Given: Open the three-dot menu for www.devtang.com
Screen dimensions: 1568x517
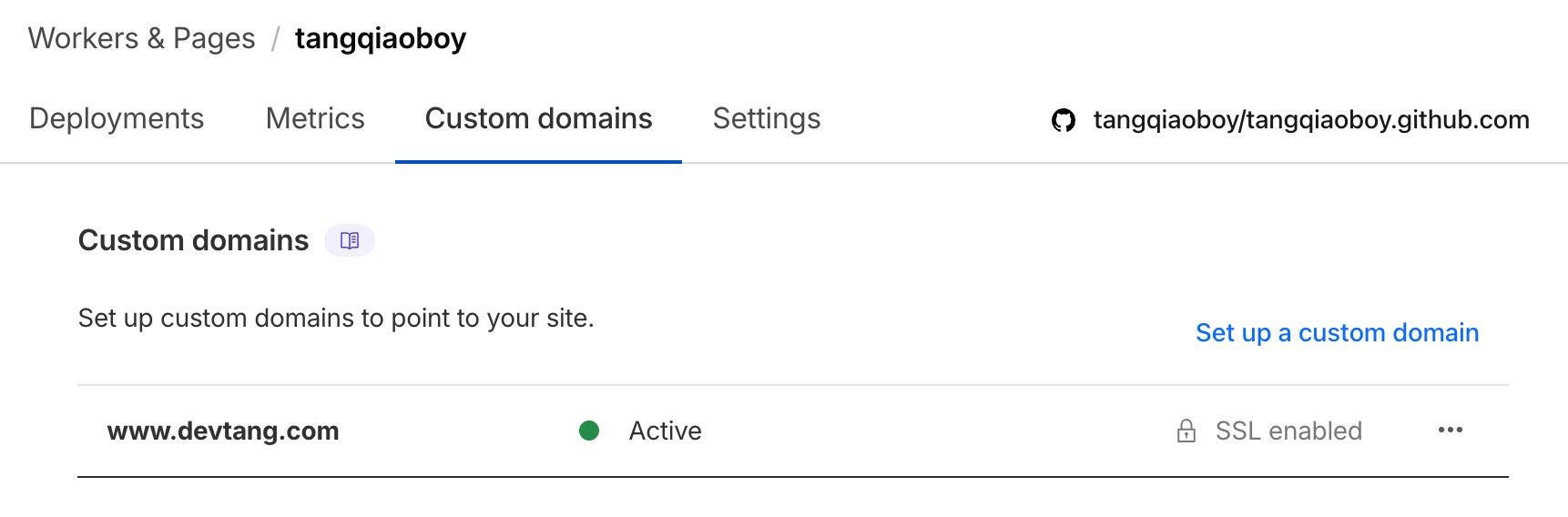Looking at the screenshot, I should click(1450, 431).
